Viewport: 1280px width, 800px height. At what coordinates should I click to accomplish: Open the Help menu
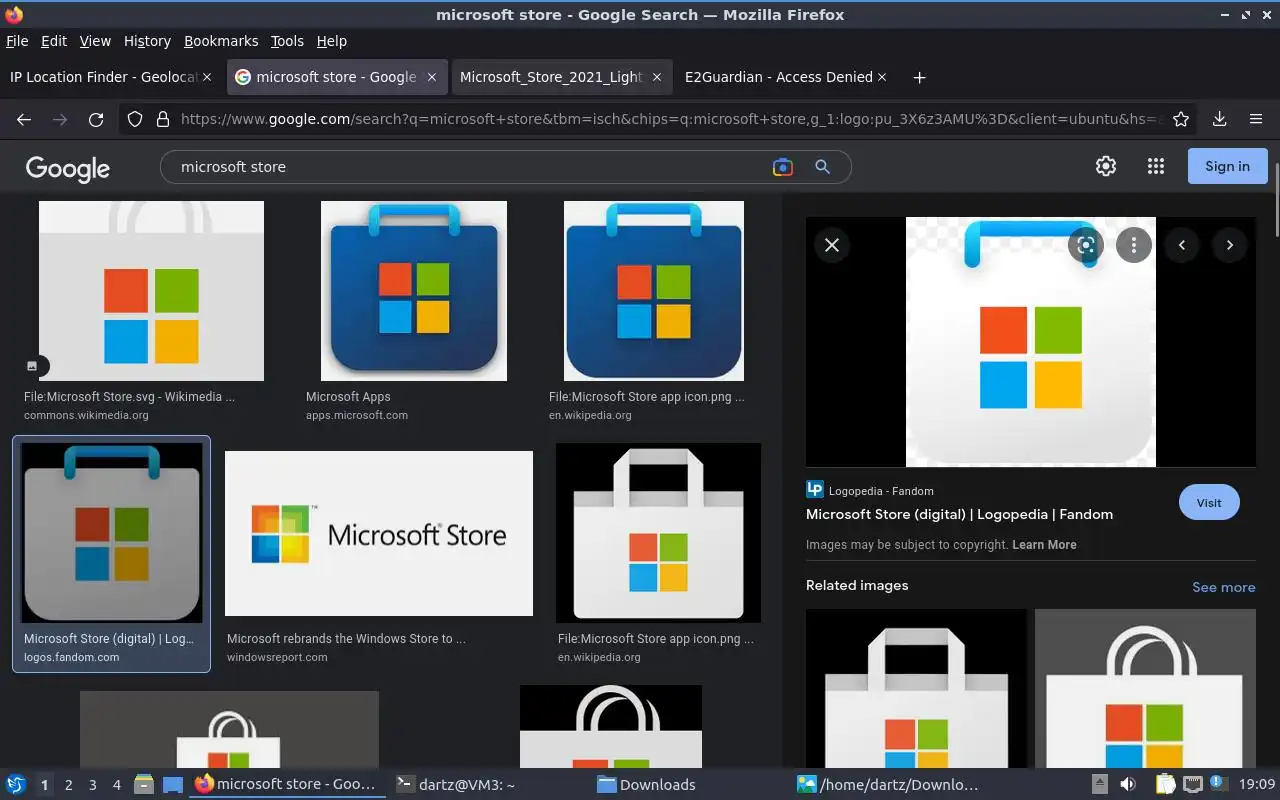pyautogui.click(x=331, y=41)
